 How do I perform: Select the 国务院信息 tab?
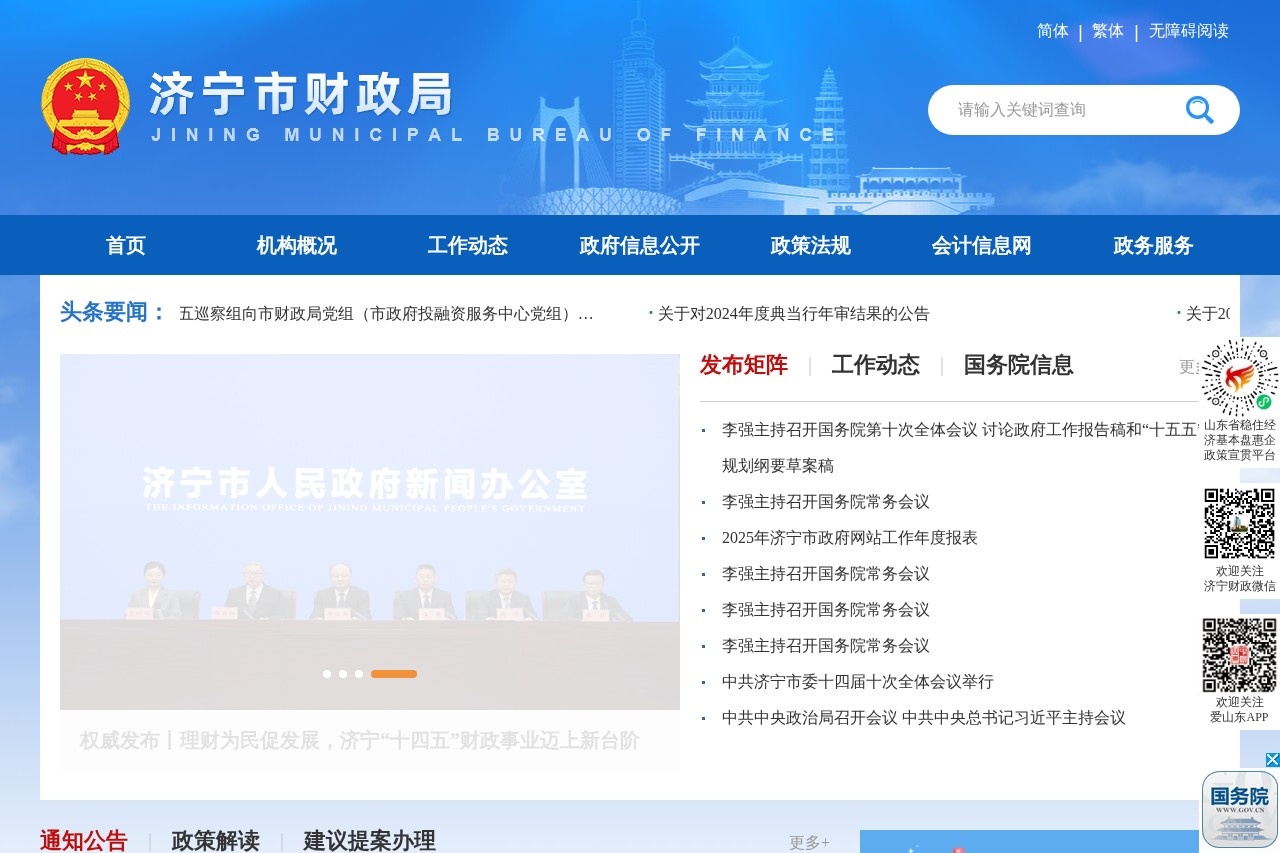pyautogui.click(x=1019, y=365)
